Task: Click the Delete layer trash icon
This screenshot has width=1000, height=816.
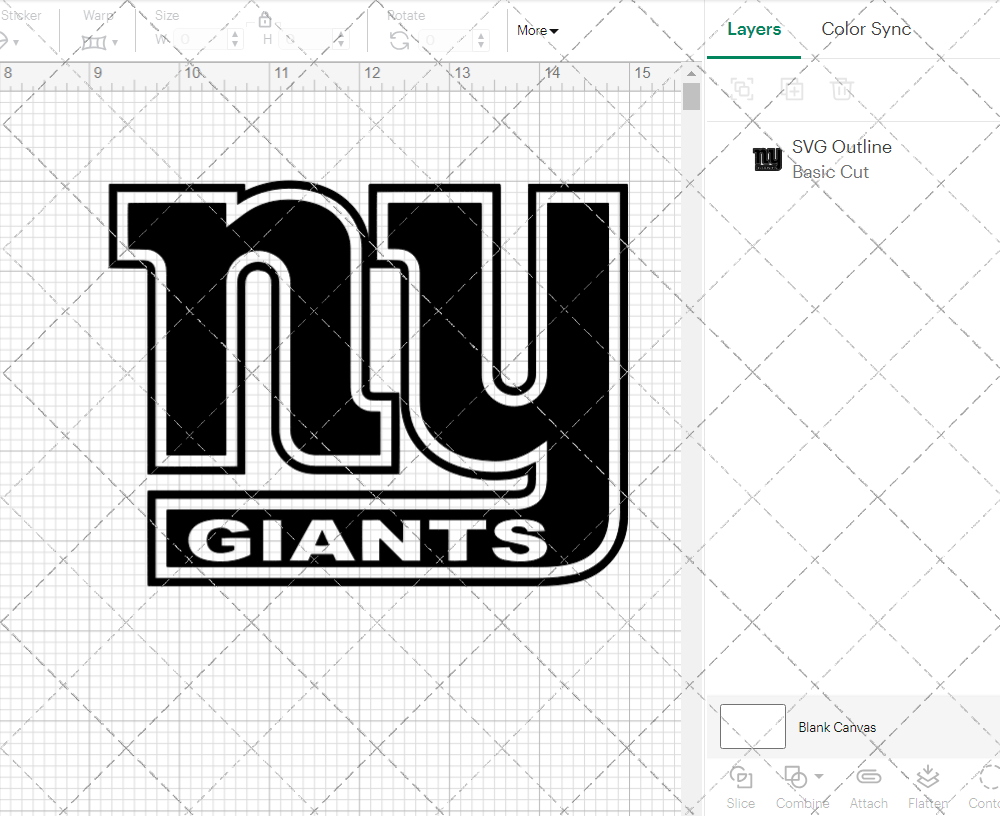Action: pyautogui.click(x=842, y=89)
